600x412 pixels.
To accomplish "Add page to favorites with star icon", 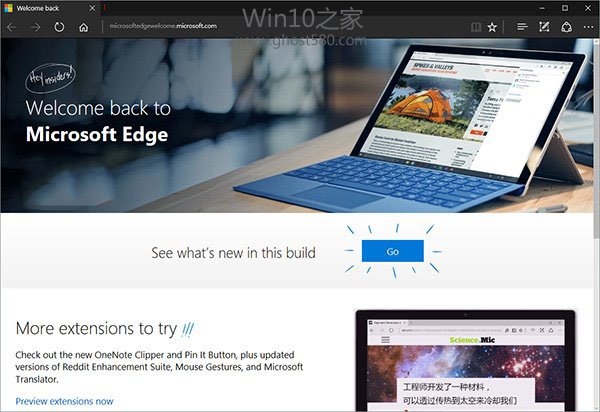I will [x=492, y=27].
